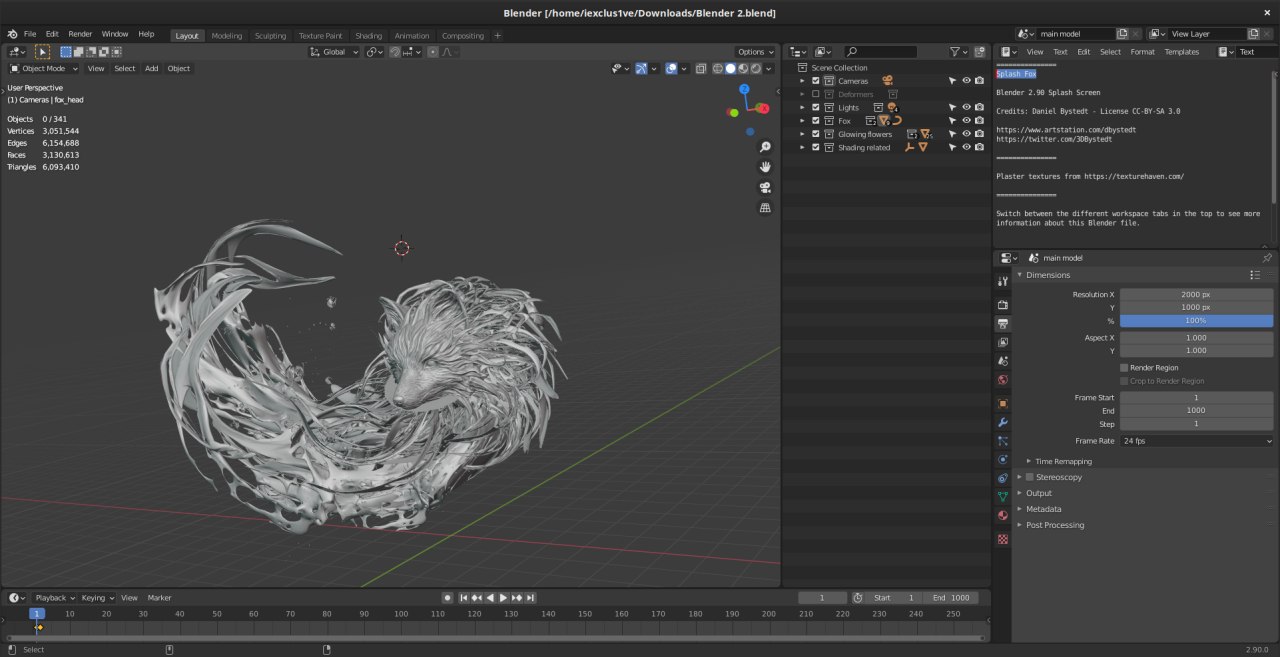The image size is (1280, 657).
Task: Open the Scene properties tab
Action: pyautogui.click(x=1003, y=361)
